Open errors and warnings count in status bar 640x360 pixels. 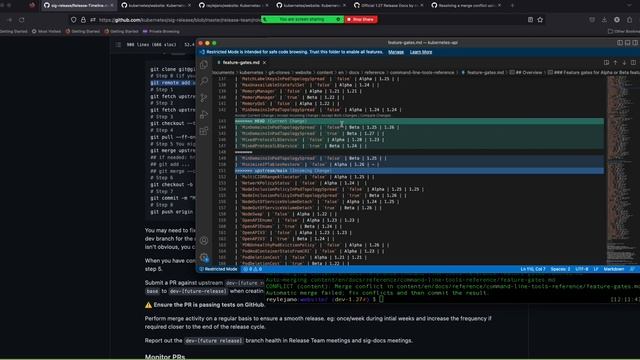tap(253, 269)
